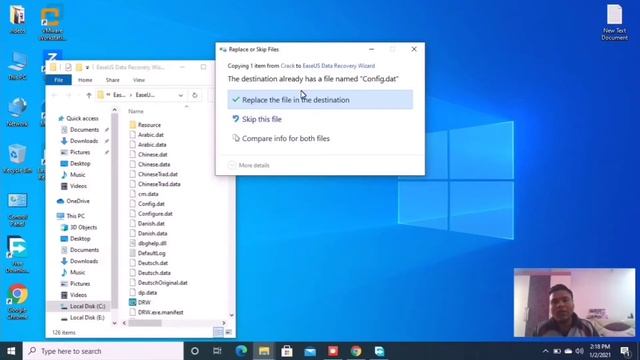The image size is (640, 360).
Task: Open the address bar history dropdown
Action: tap(180, 95)
